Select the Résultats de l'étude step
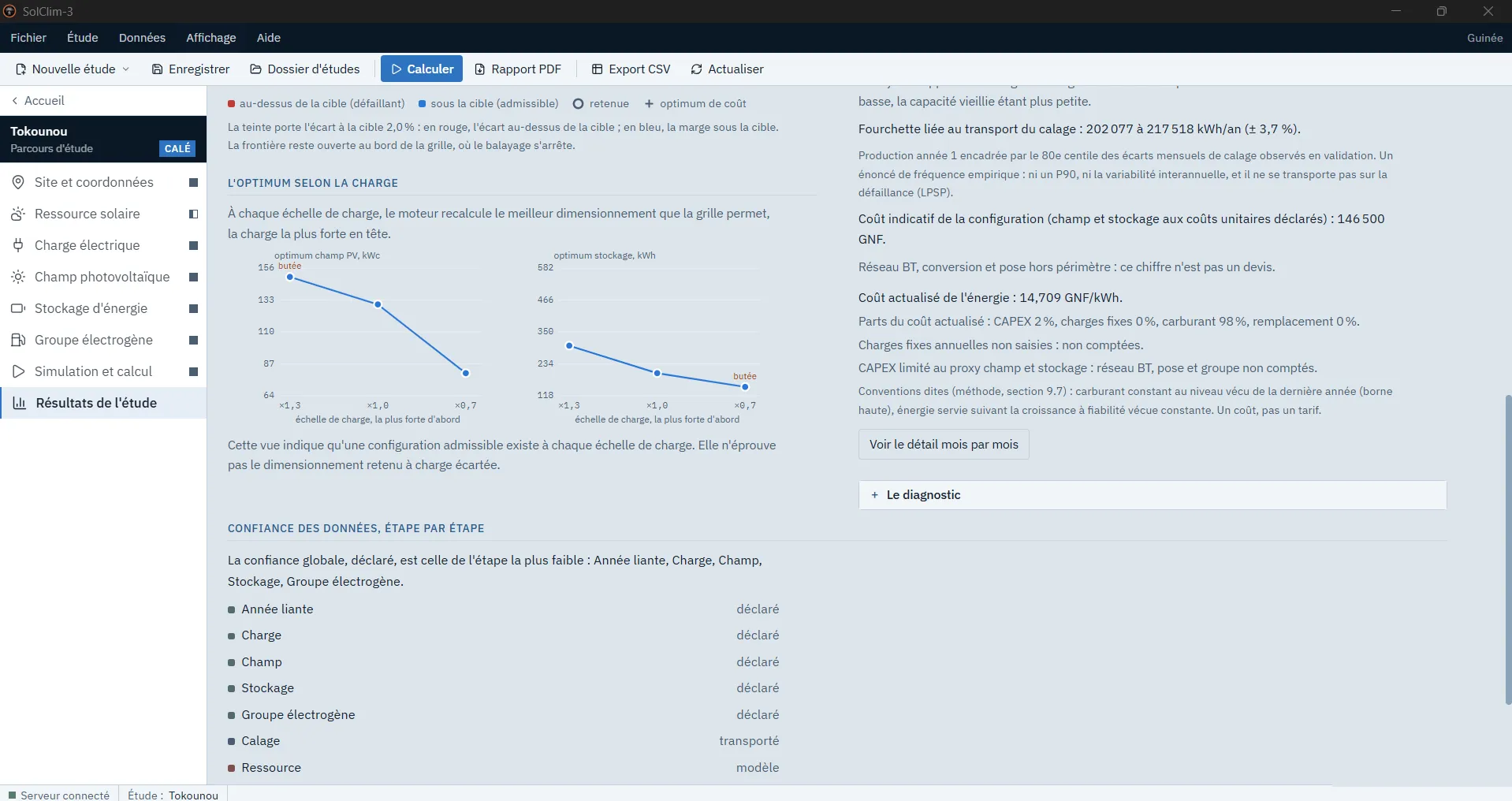The height and width of the screenshot is (801, 1512). (x=103, y=403)
